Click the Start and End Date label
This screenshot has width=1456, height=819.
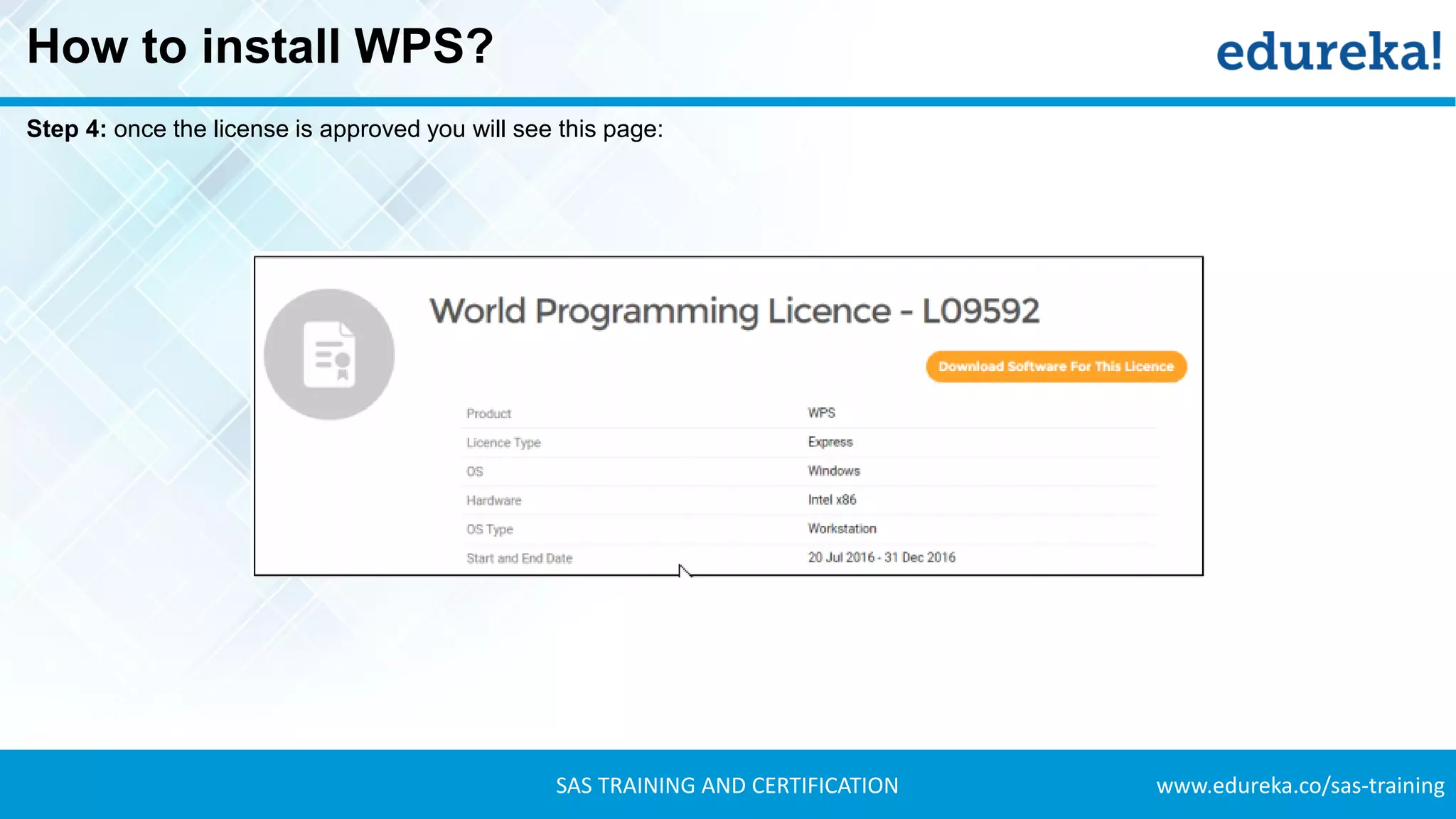pos(519,559)
